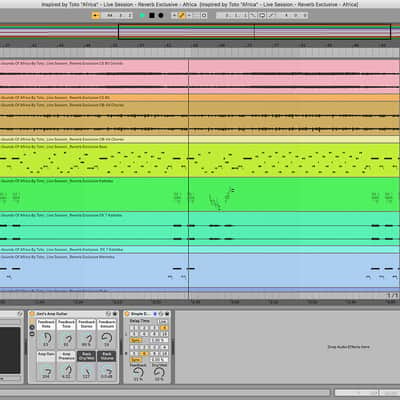Hot-swap the Joel's Amp Guitar rack preset
400x400 pixels.
(x=108, y=314)
